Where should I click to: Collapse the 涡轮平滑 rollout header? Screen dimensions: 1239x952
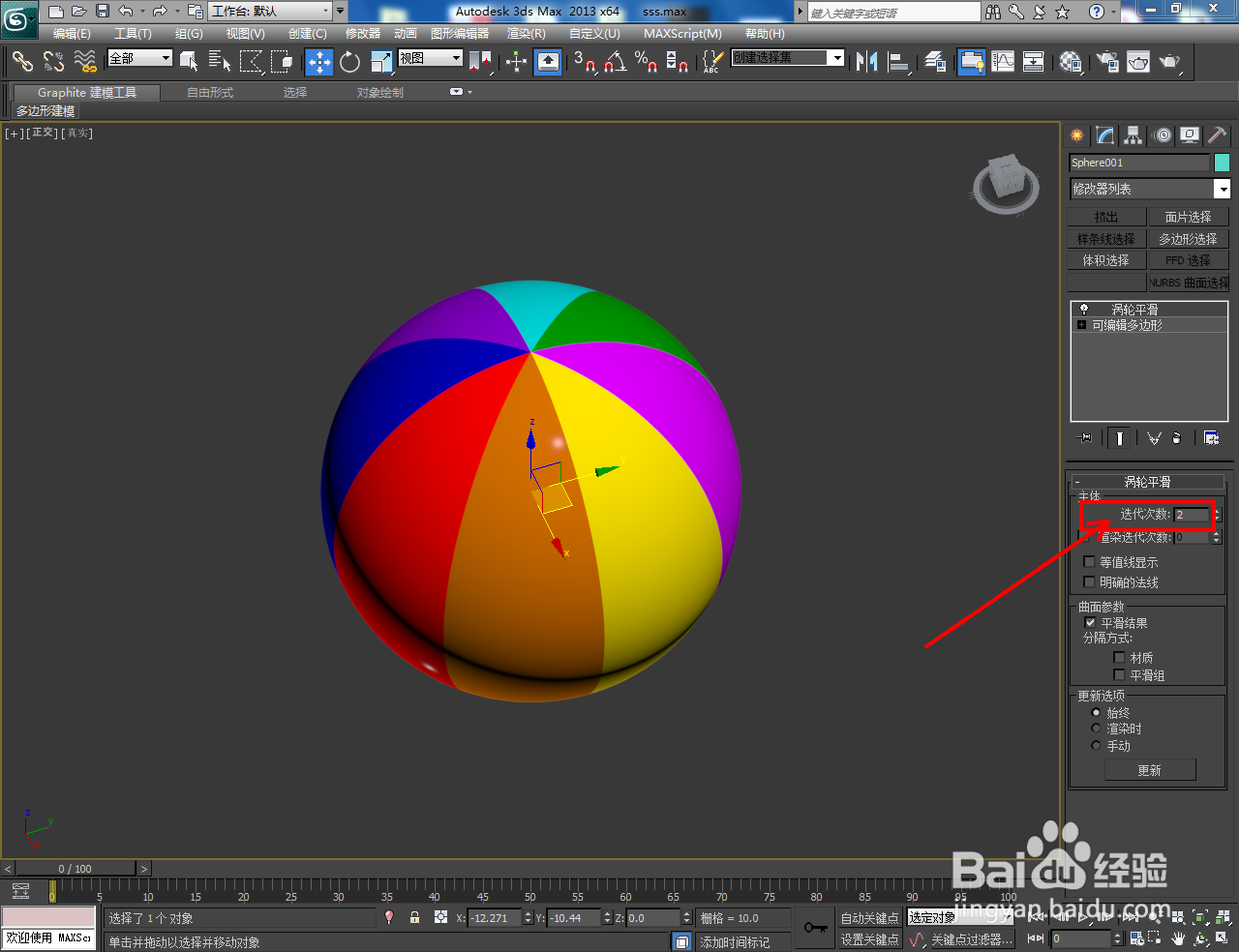1147,481
